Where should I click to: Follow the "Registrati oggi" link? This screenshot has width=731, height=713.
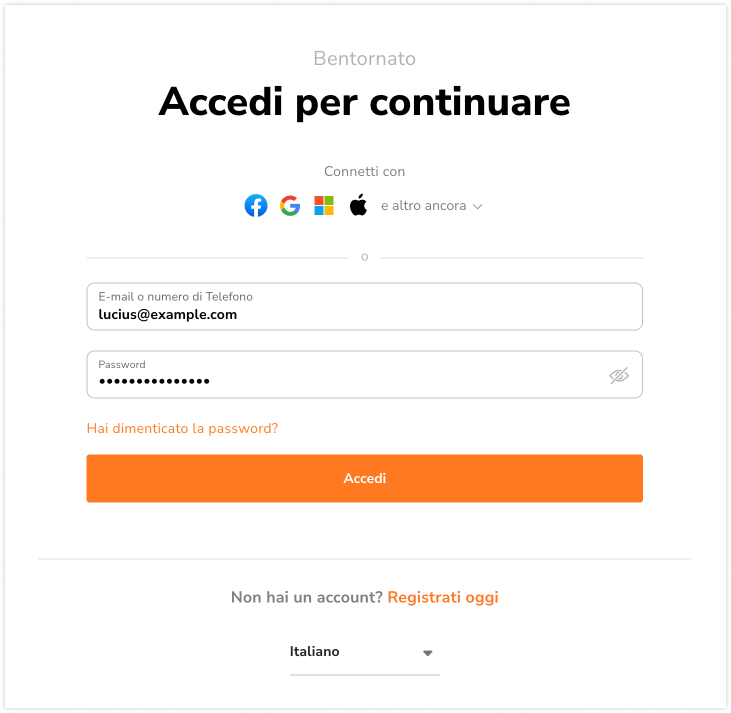coord(443,597)
